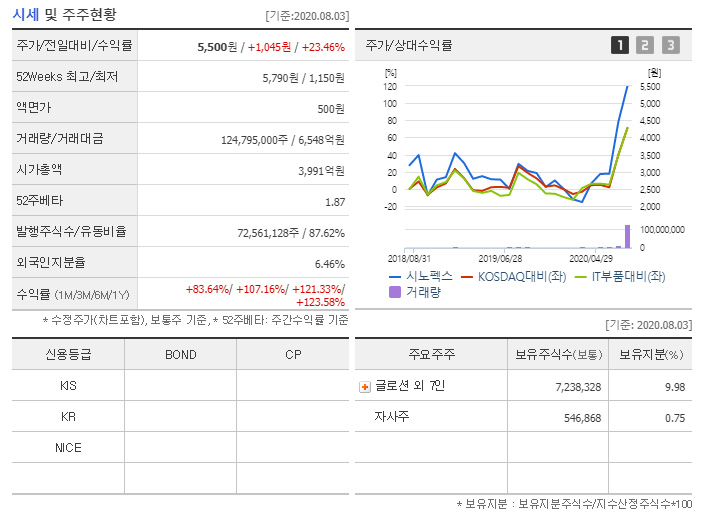Viewport: 701px width, 512px height.
Task: Click the green IT부품대비 legend marker
Action: pos(580,277)
